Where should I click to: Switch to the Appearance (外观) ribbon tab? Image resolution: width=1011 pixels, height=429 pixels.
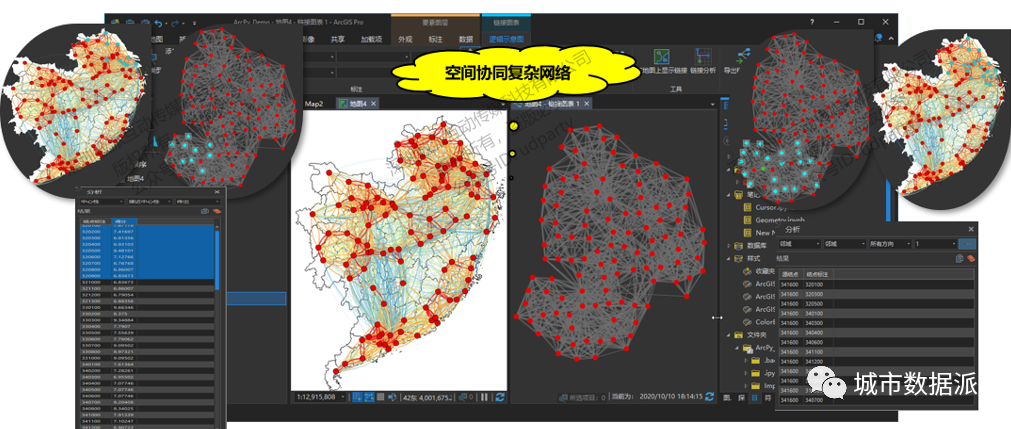pos(405,39)
